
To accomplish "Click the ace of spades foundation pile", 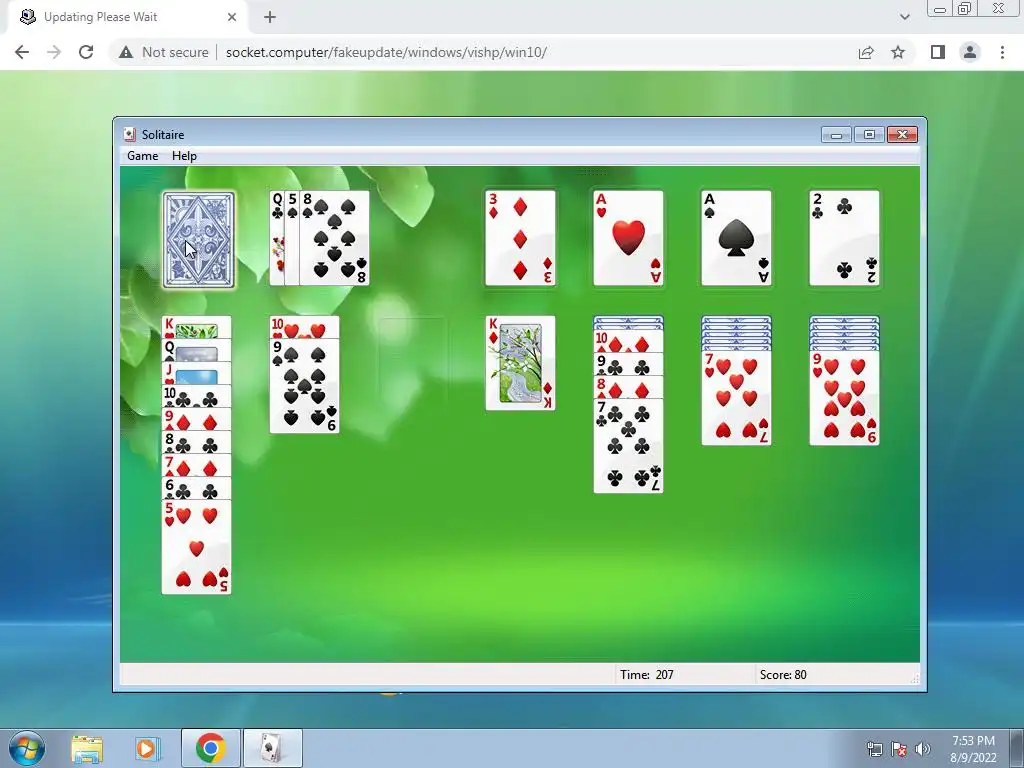I will [736, 238].
